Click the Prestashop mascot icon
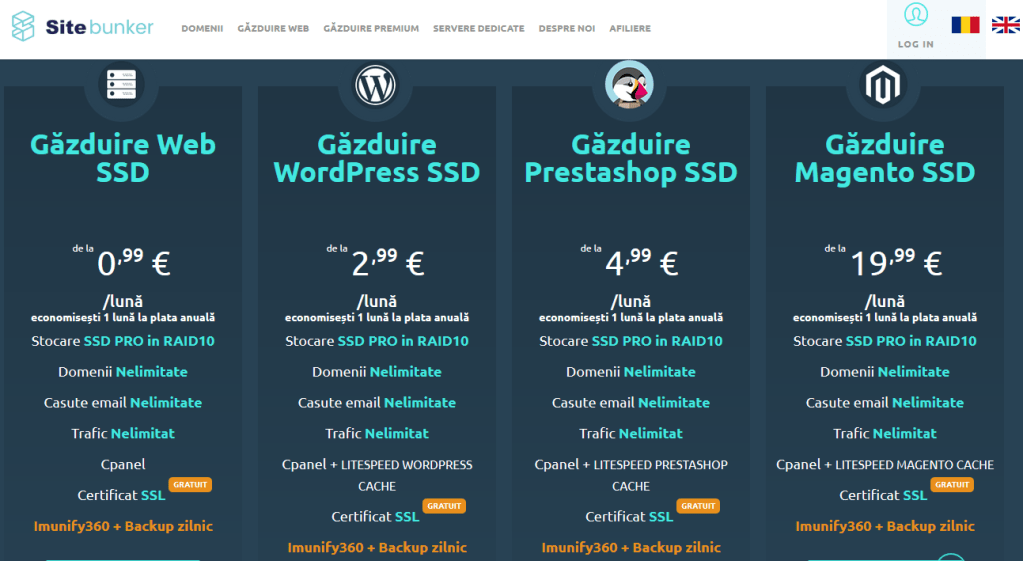1023x561 pixels. point(630,86)
